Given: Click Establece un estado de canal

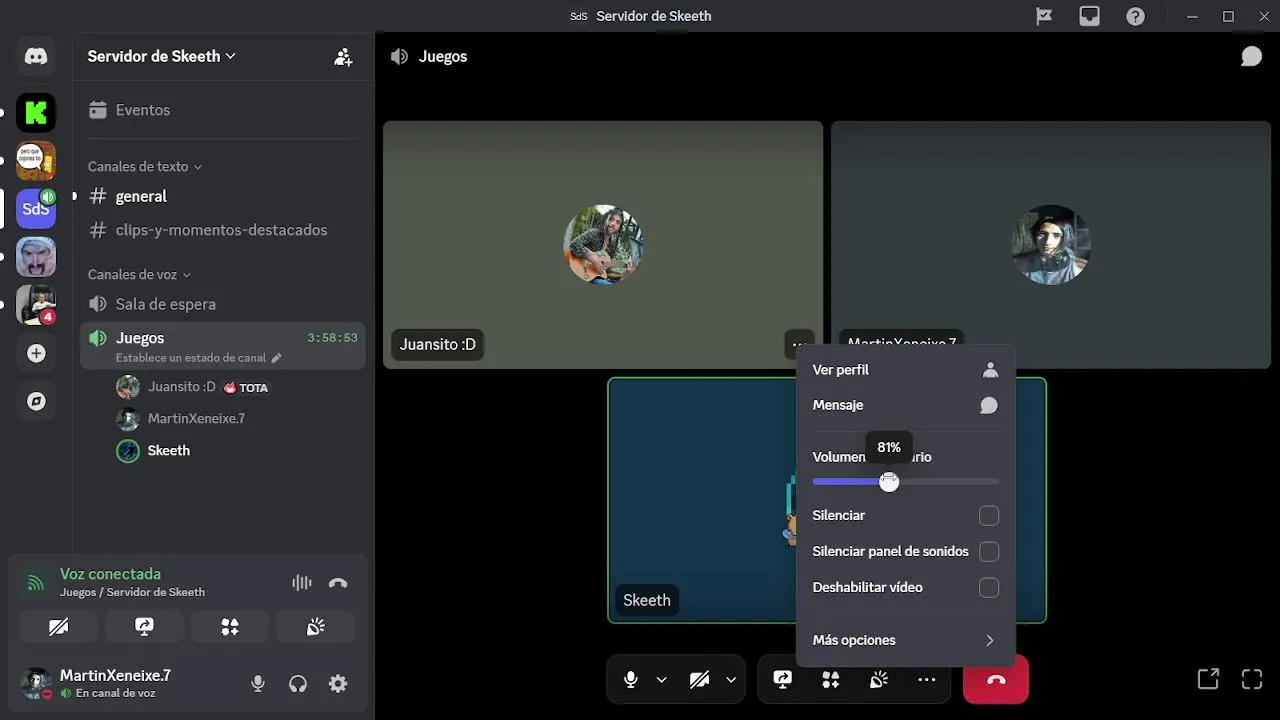Looking at the screenshot, I should 199,358.
